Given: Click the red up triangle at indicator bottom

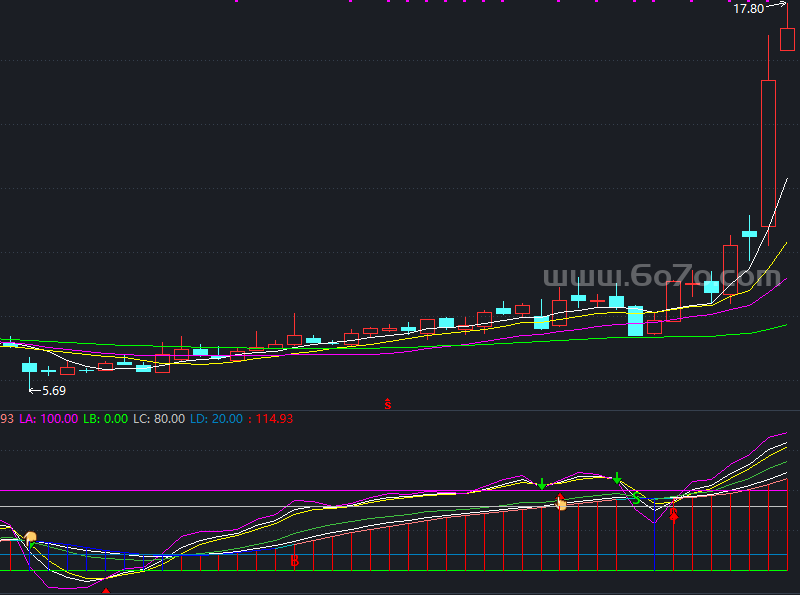Looking at the screenshot, I should pos(106,590).
